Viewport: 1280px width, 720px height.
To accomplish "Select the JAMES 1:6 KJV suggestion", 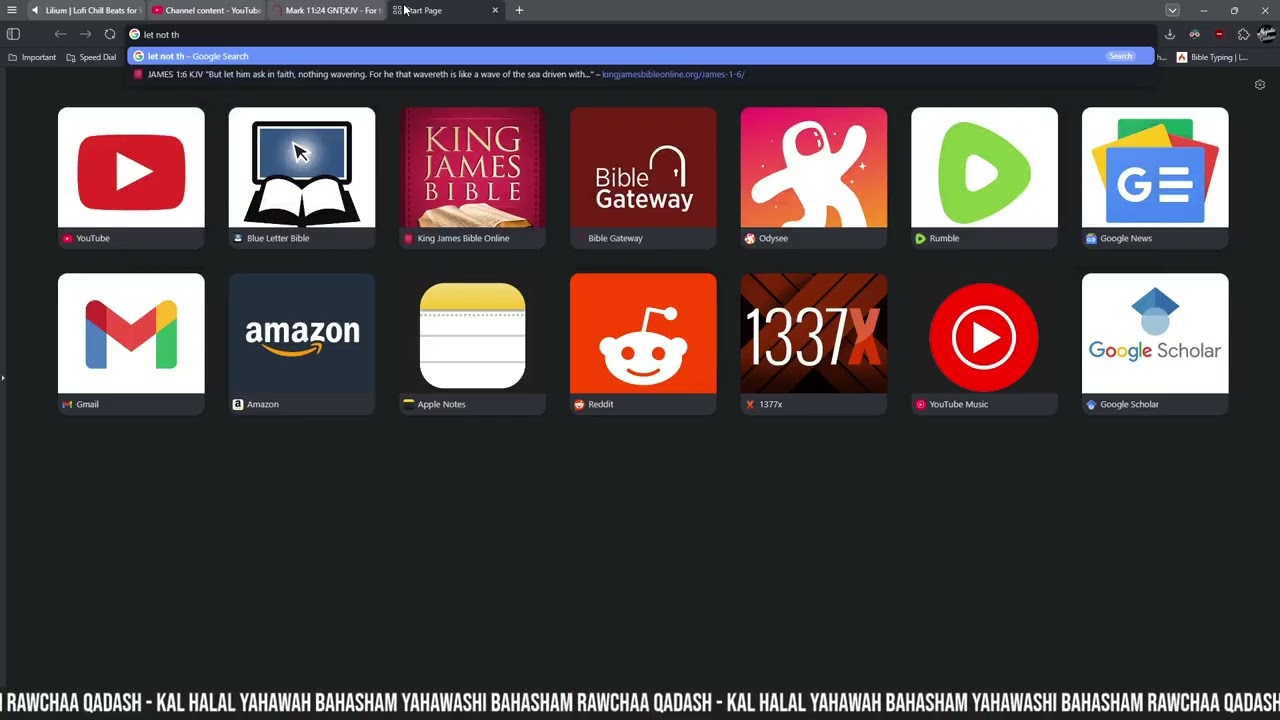I will pos(640,74).
